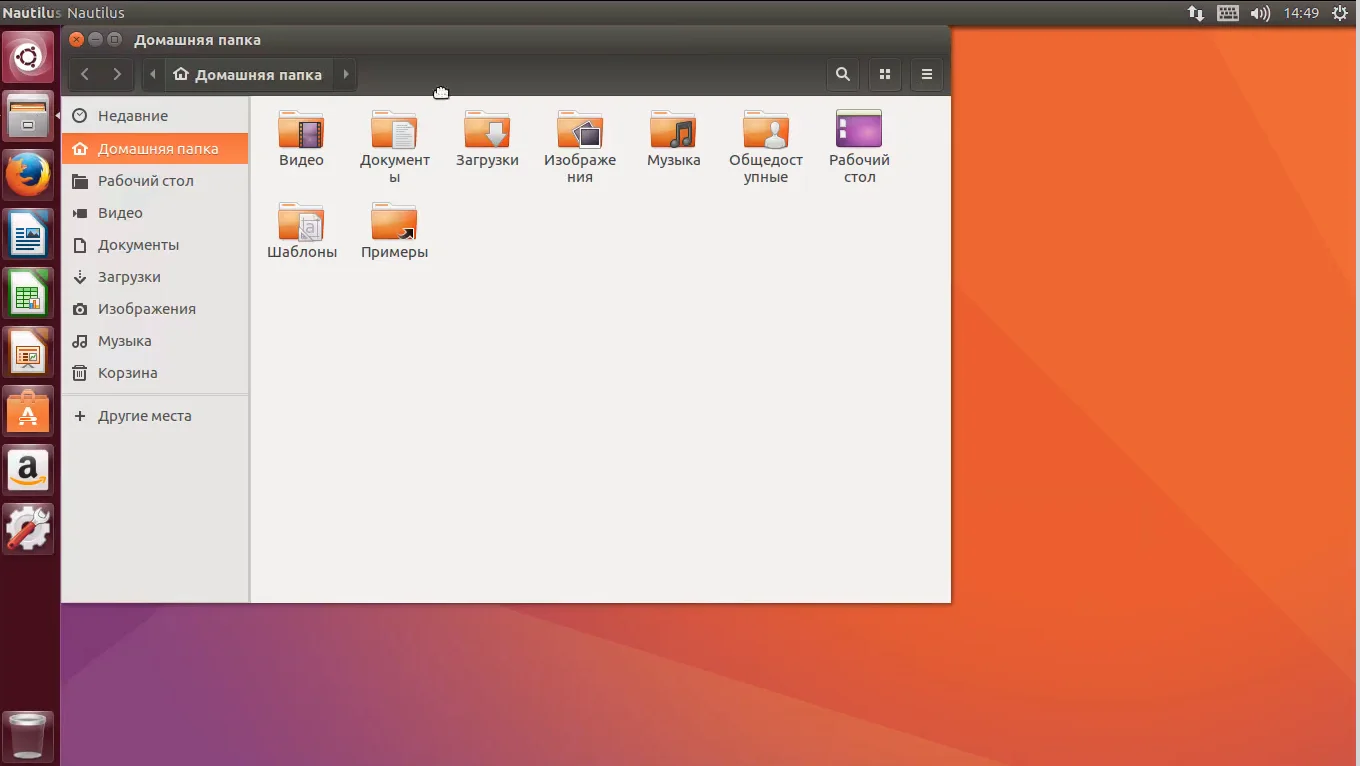Select the Музыка folder icon
The image size is (1360, 766).
coord(673,132)
